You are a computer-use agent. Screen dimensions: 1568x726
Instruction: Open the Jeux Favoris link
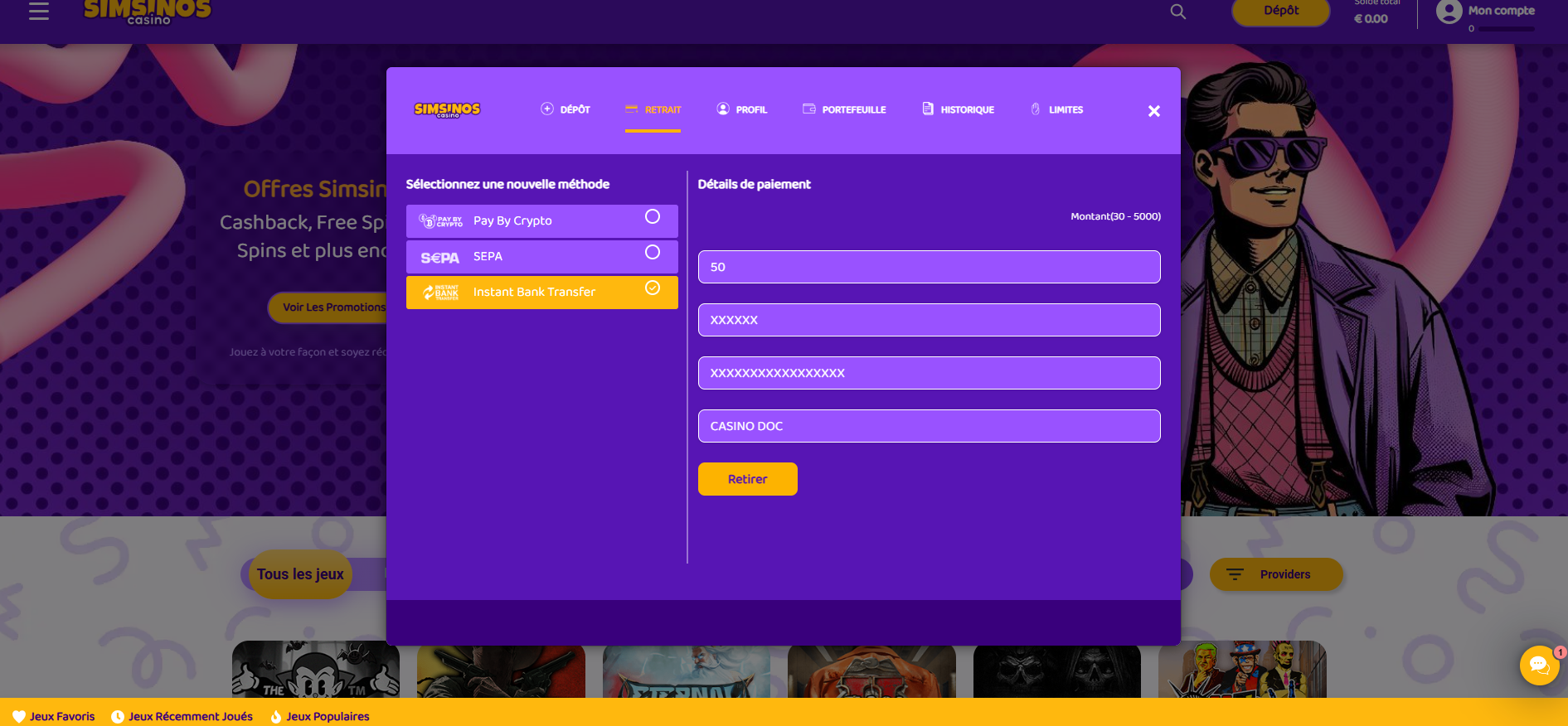[54, 717]
